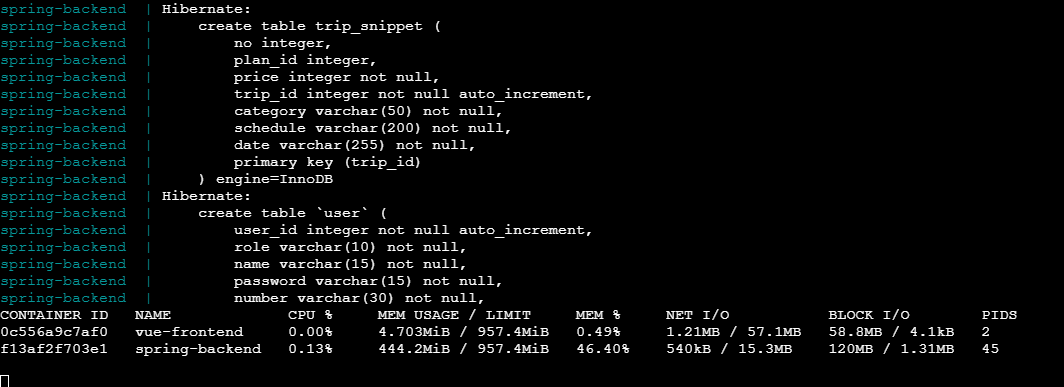Select the vue-frontend name in stats
Viewport: 1064px width, 387px height.
[x=189, y=332]
